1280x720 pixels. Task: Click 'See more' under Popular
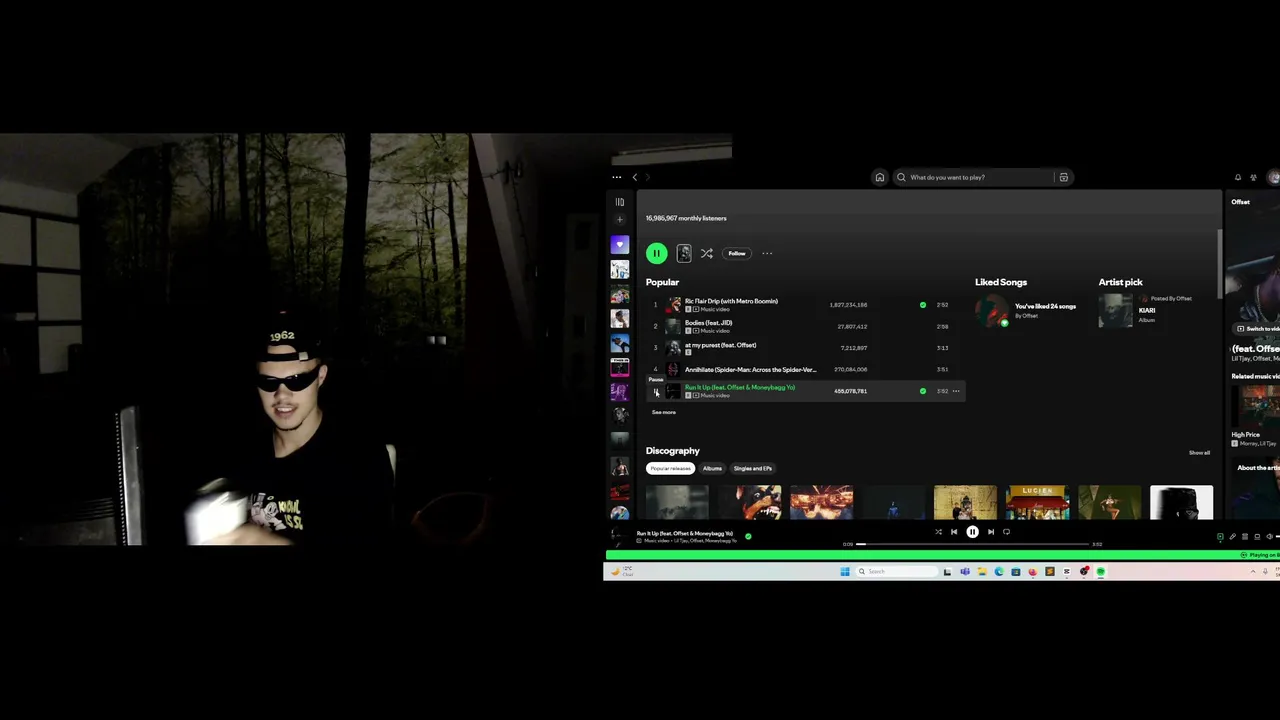pos(664,412)
